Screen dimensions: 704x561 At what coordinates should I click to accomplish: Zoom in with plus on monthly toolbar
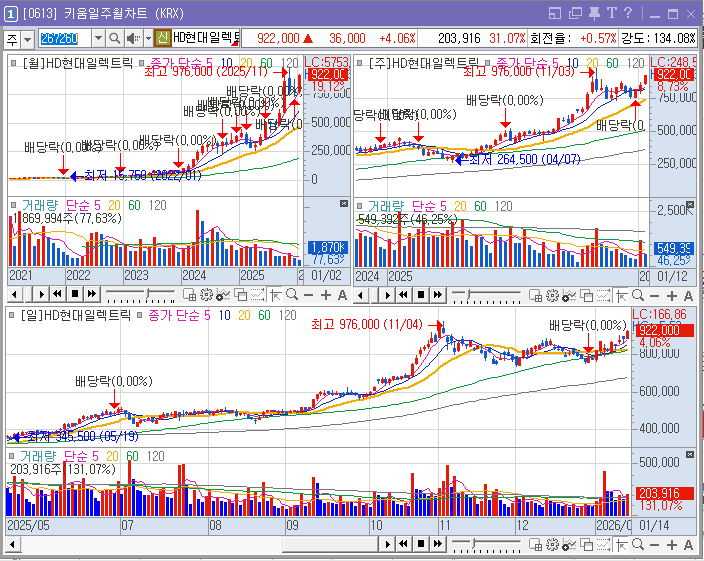click(x=326, y=295)
